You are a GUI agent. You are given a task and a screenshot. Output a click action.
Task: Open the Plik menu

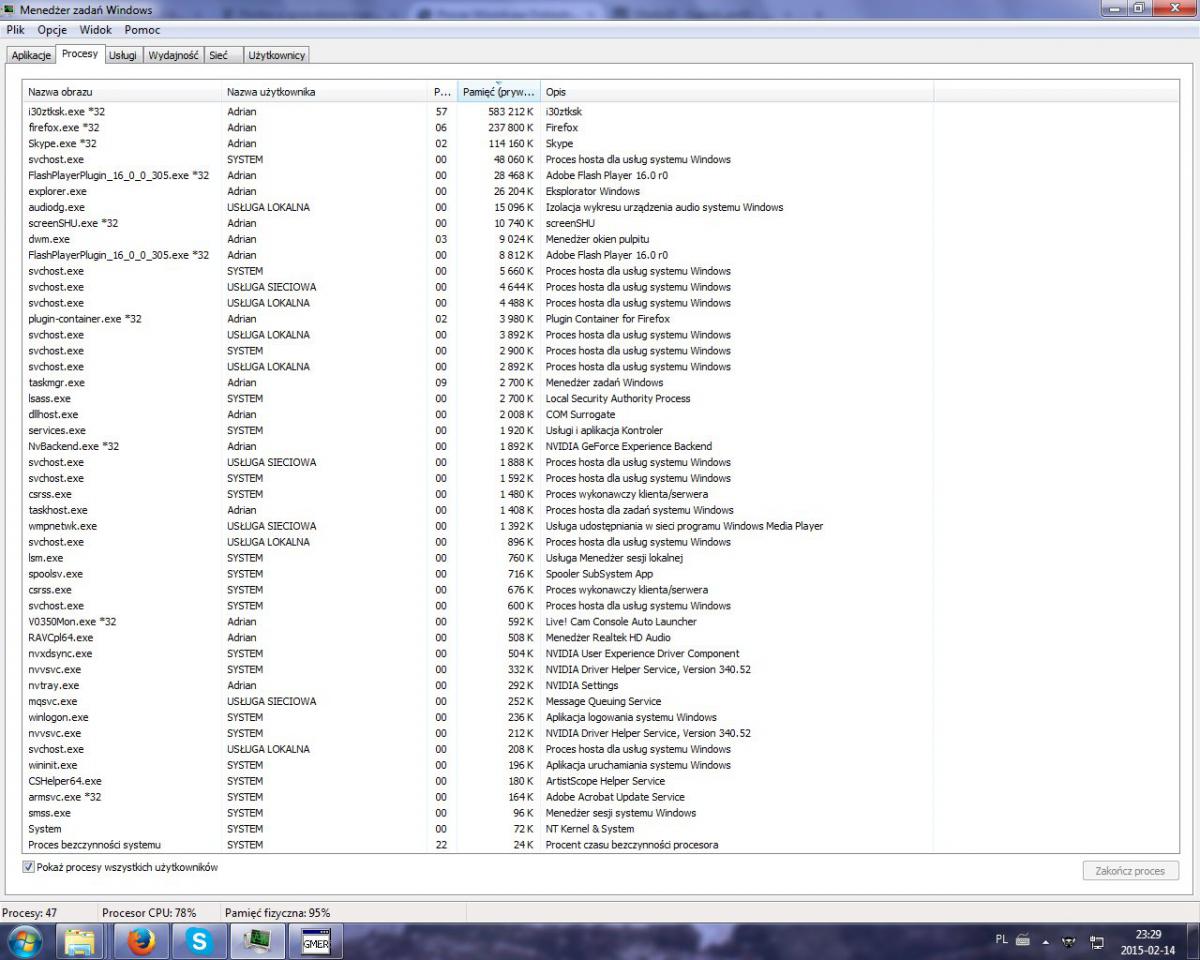pos(15,30)
